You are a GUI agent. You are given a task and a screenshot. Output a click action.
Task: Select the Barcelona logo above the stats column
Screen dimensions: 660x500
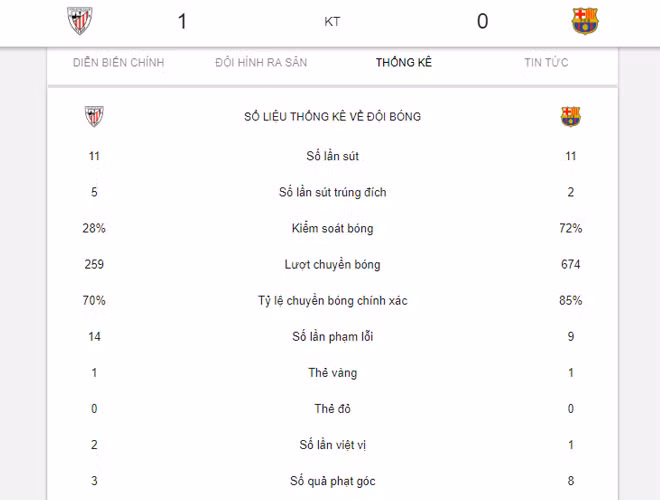tap(571, 117)
